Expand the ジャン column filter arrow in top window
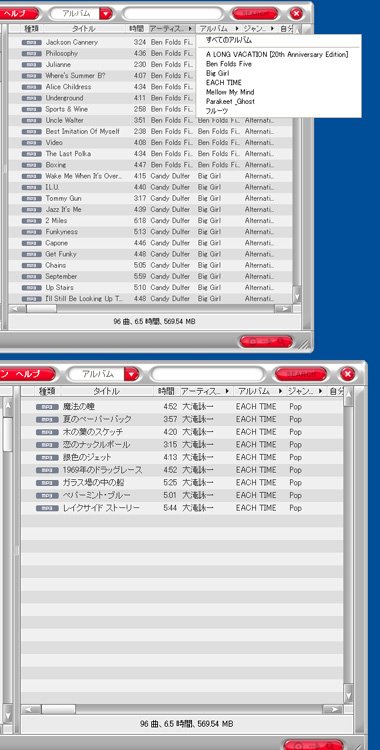380x750 pixels. coord(272,29)
